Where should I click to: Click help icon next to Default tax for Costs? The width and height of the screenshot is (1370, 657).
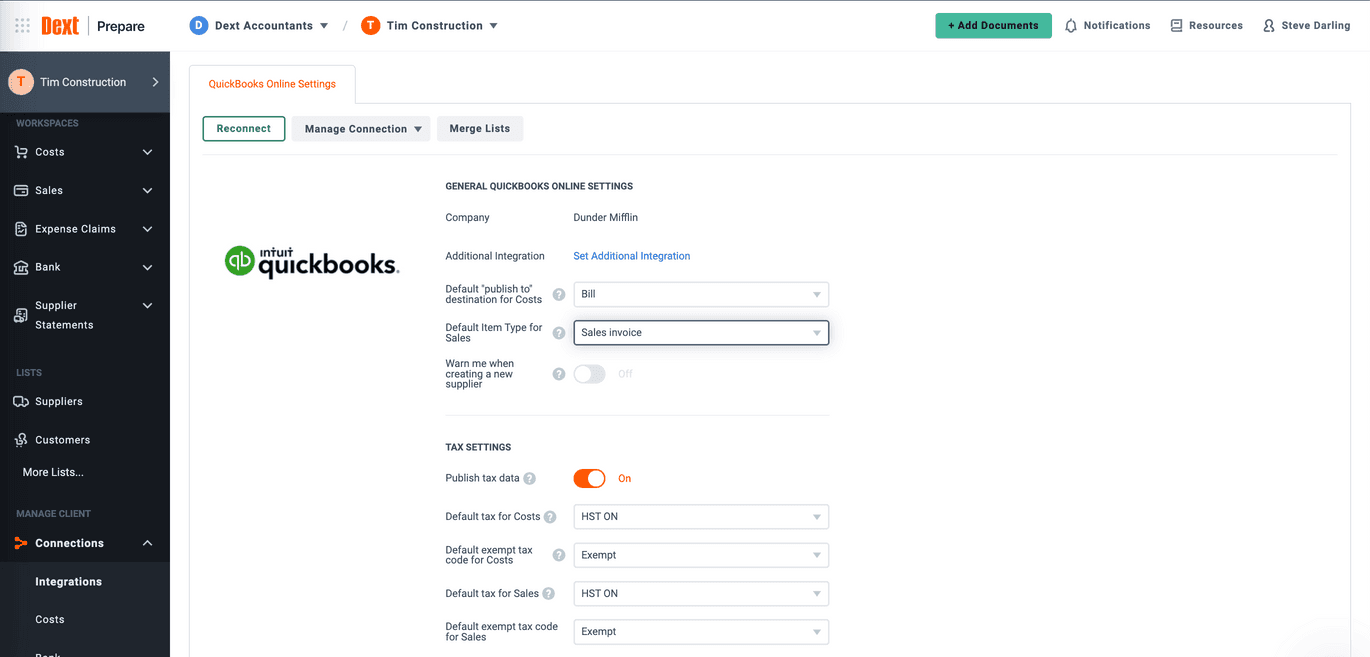550,517
